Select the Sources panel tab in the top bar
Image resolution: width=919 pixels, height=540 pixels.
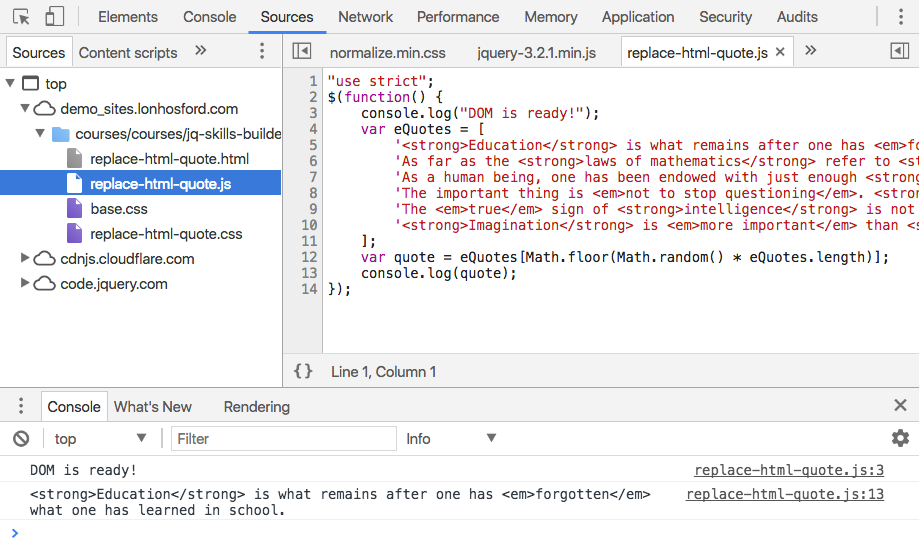[287, 17]
